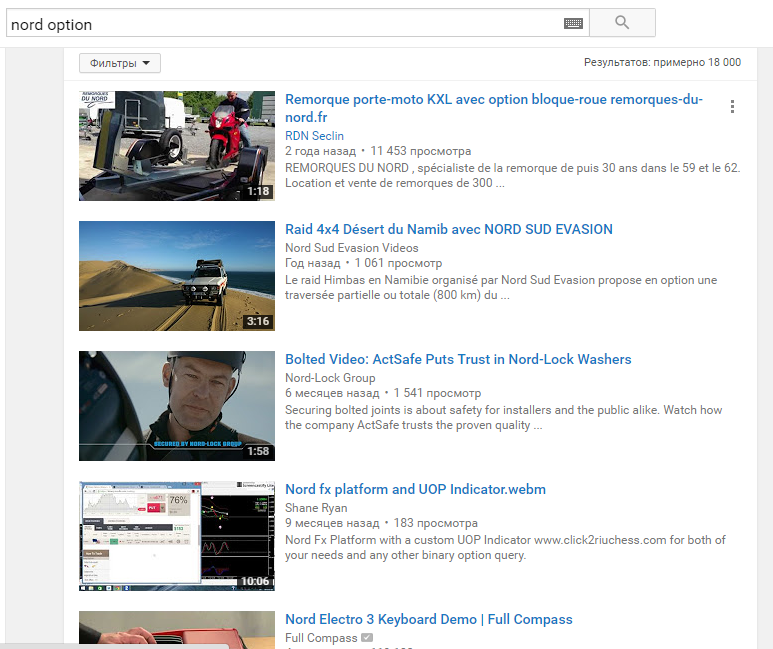Open three-dot menu for Remorque video
Image resolution: width=773 pixels, height=649 pixels.
733,107
